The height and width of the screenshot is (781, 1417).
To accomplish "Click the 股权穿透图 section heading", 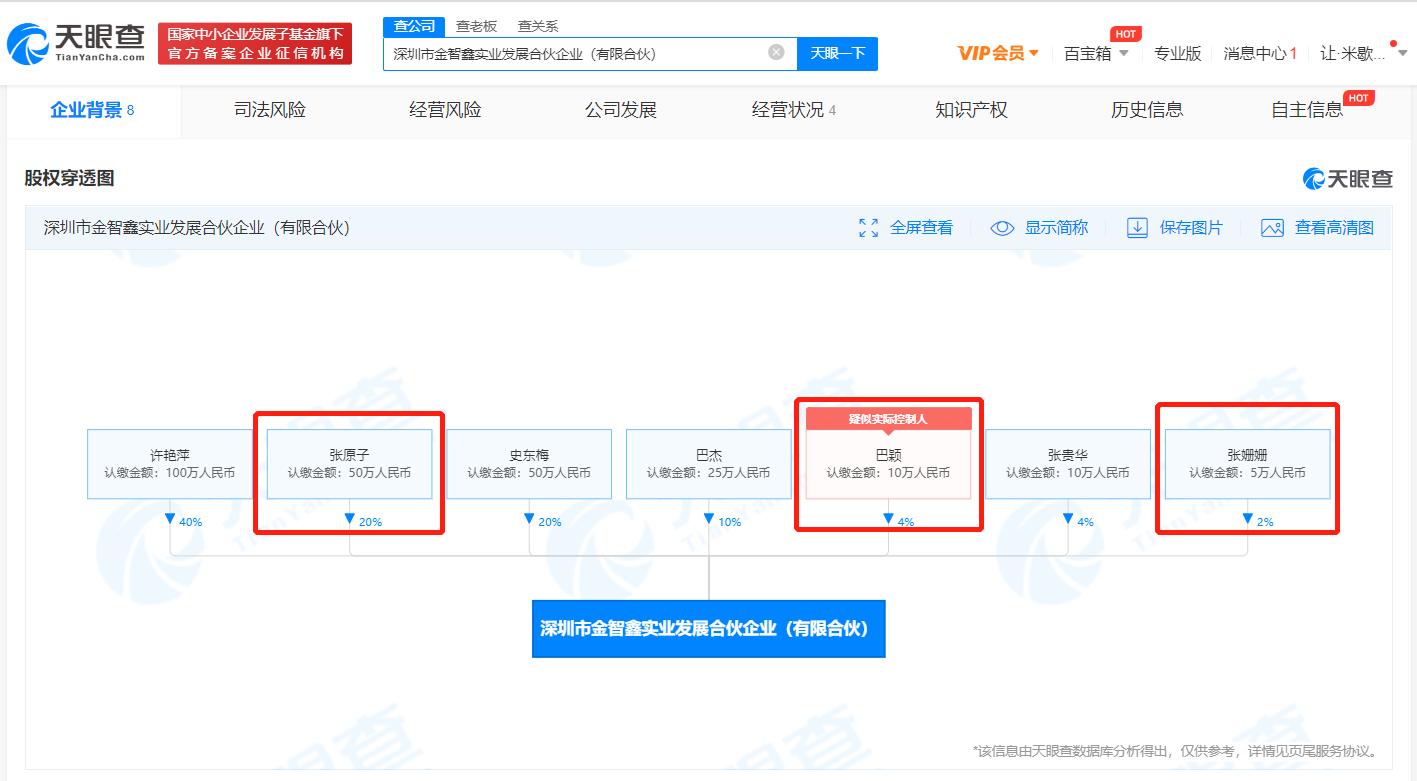I will (x=70, y=178).
